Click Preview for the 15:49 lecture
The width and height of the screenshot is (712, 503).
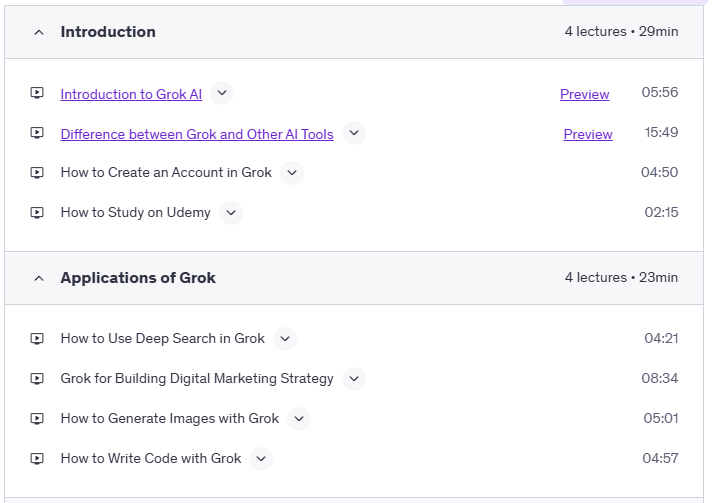click(588, 134)
